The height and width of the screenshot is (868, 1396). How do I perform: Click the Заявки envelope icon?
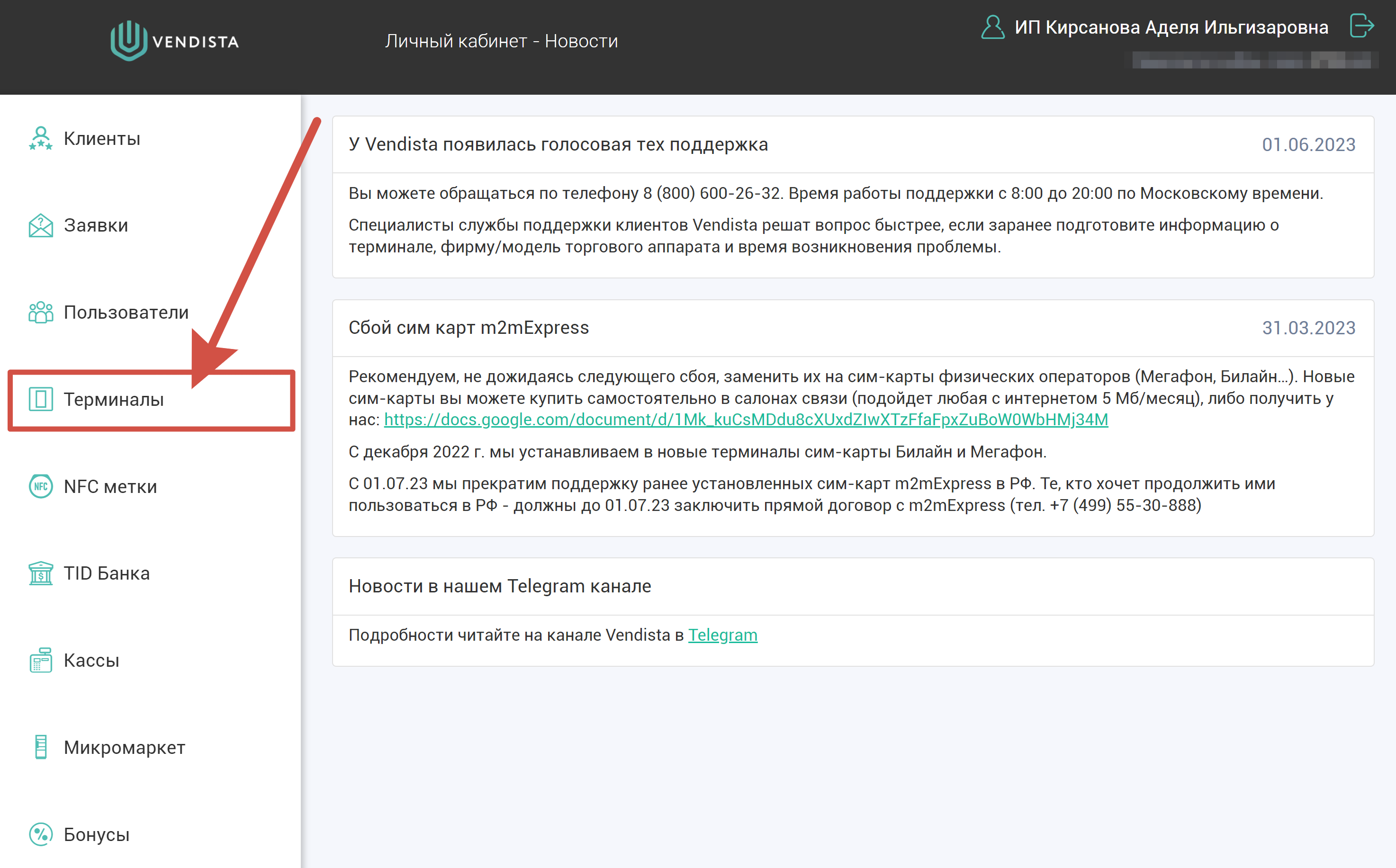(41, 225)
